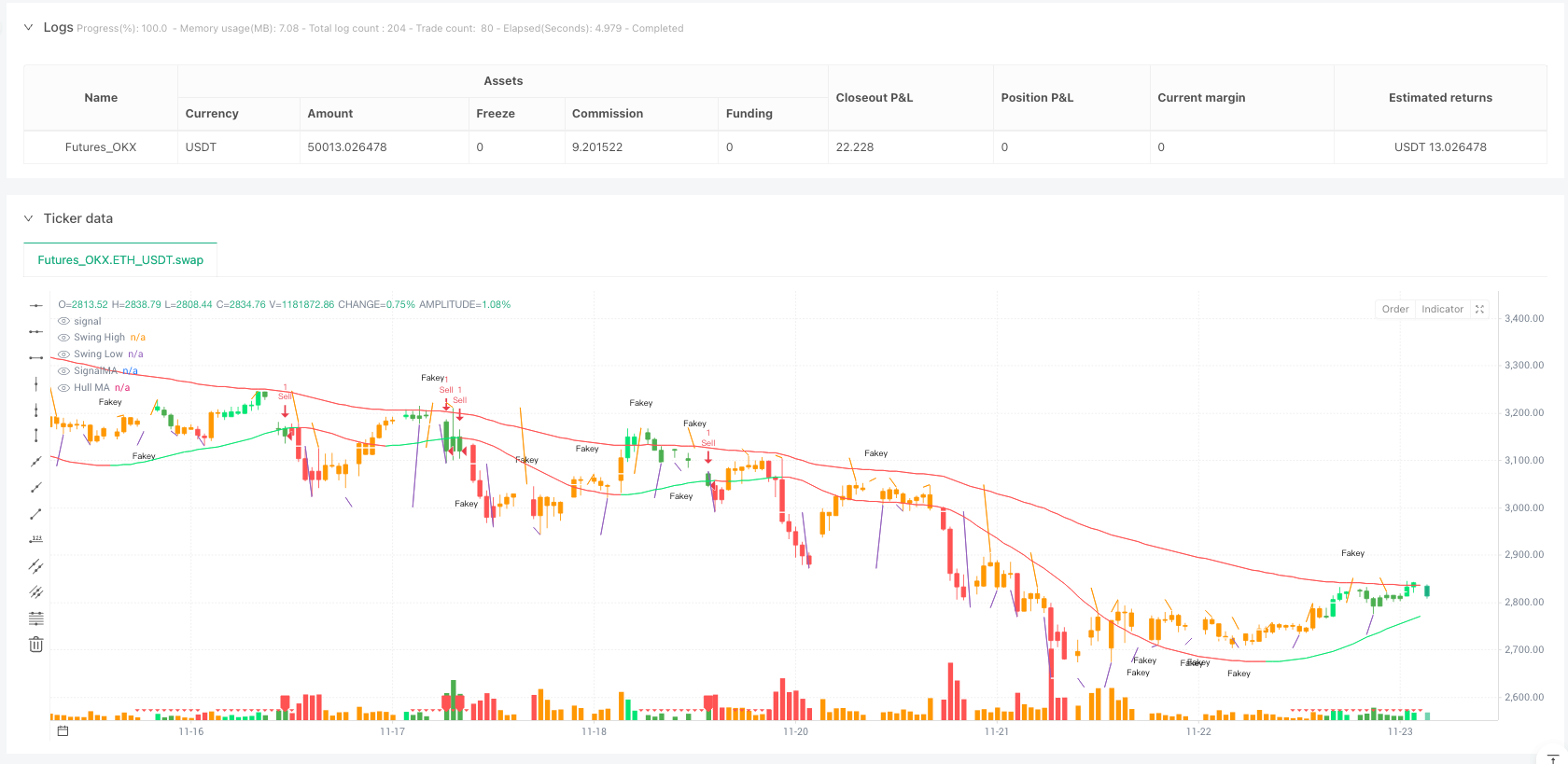Toggle the Swing Low eye icon
Viewport: 1568px width, 764px height.
pos(63,354)
